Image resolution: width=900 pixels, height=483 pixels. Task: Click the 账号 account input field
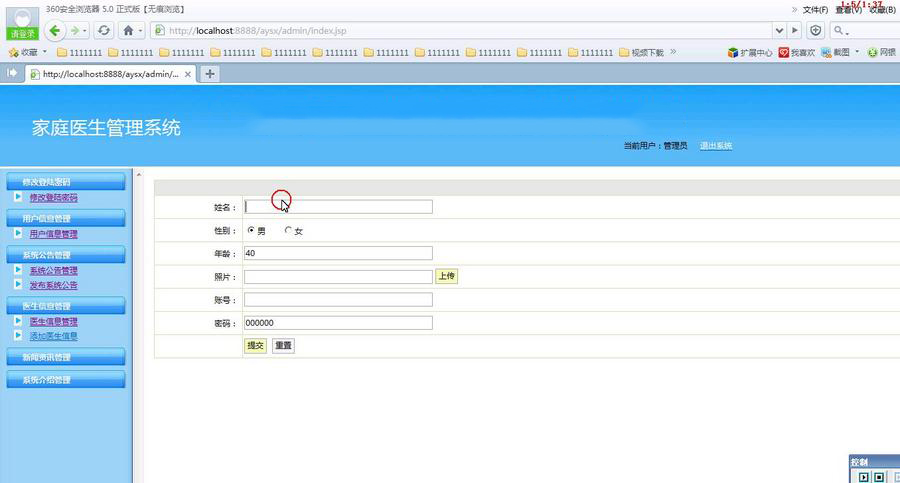[x=338, y=300]
